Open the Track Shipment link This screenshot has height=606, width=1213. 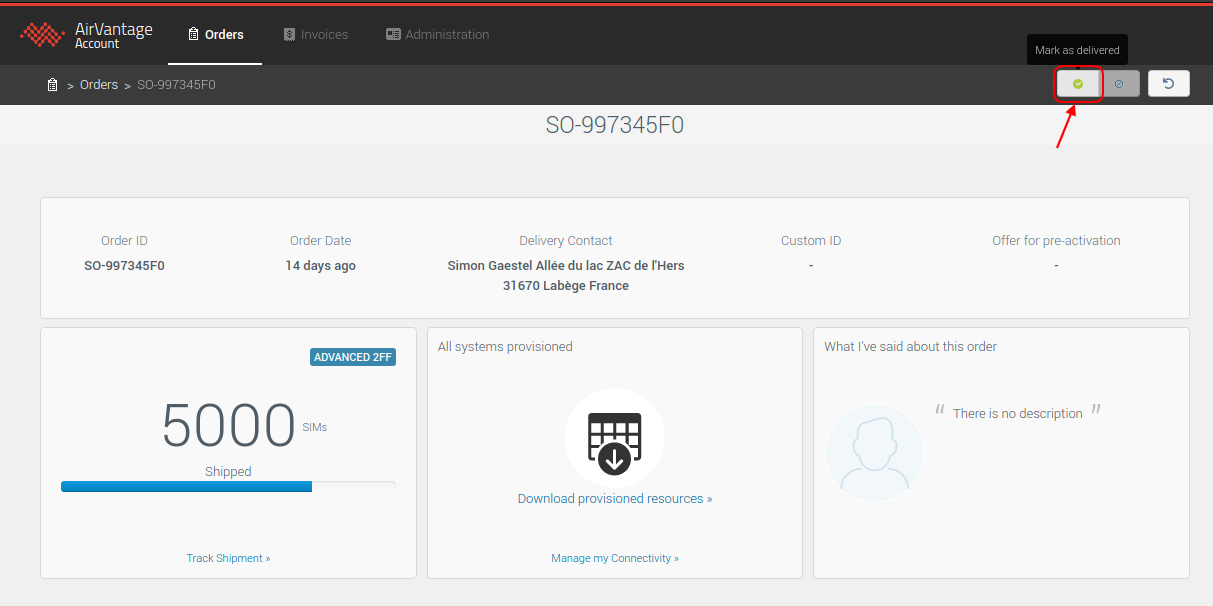[x=228, y=558]
